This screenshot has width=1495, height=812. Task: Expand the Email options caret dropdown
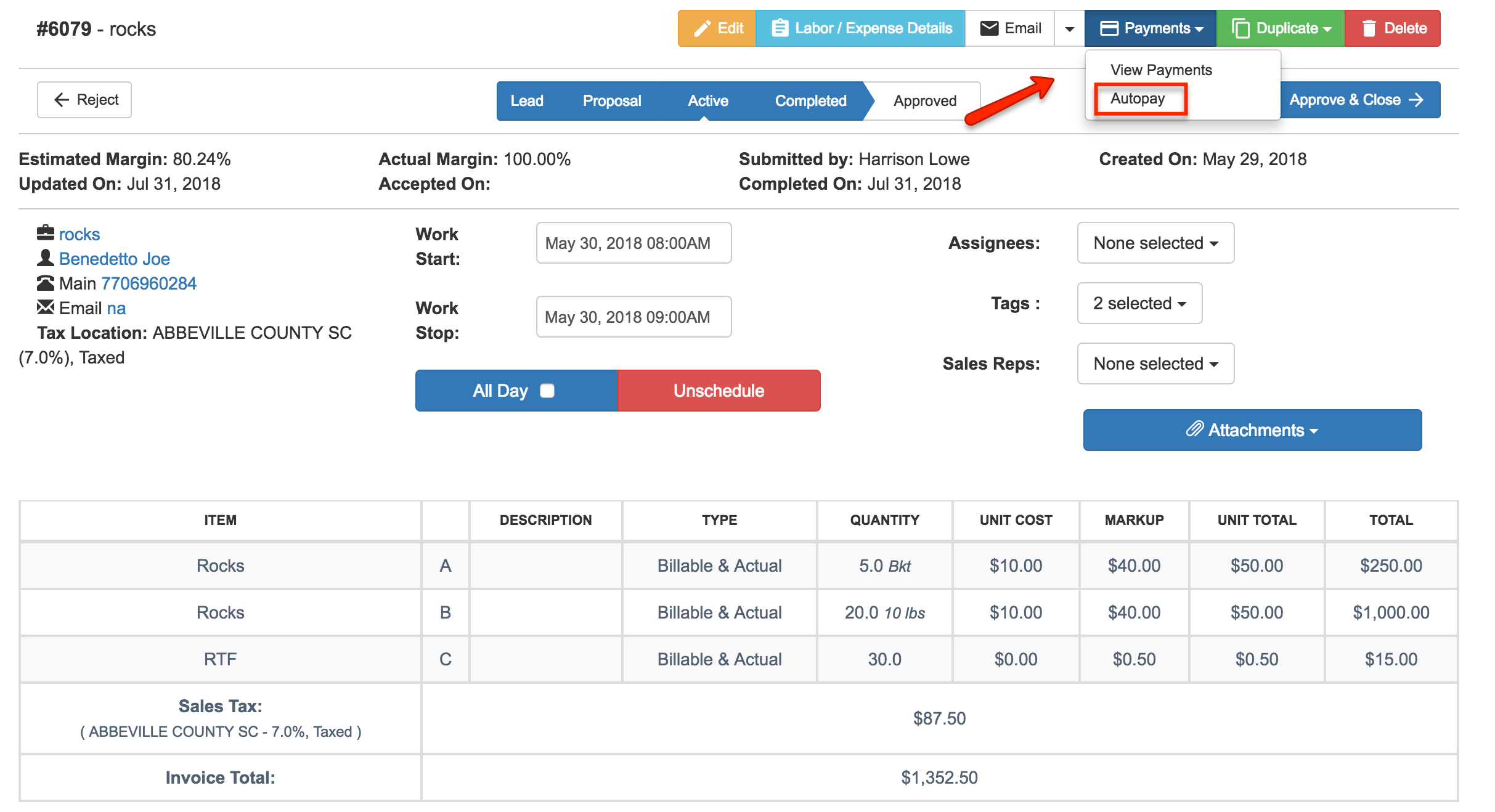[1070, 29]
